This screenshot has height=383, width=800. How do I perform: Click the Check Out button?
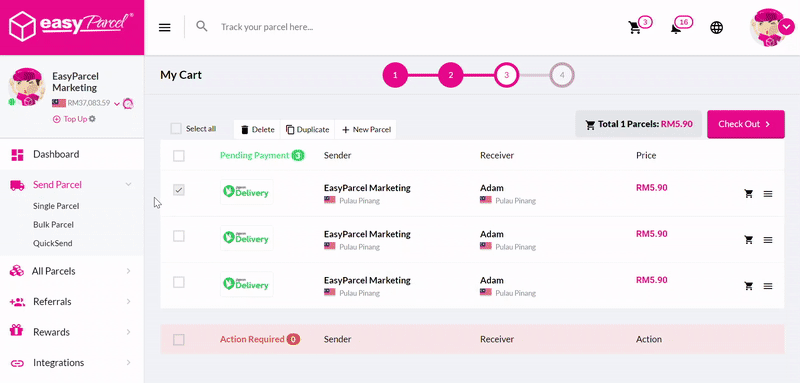745,124
